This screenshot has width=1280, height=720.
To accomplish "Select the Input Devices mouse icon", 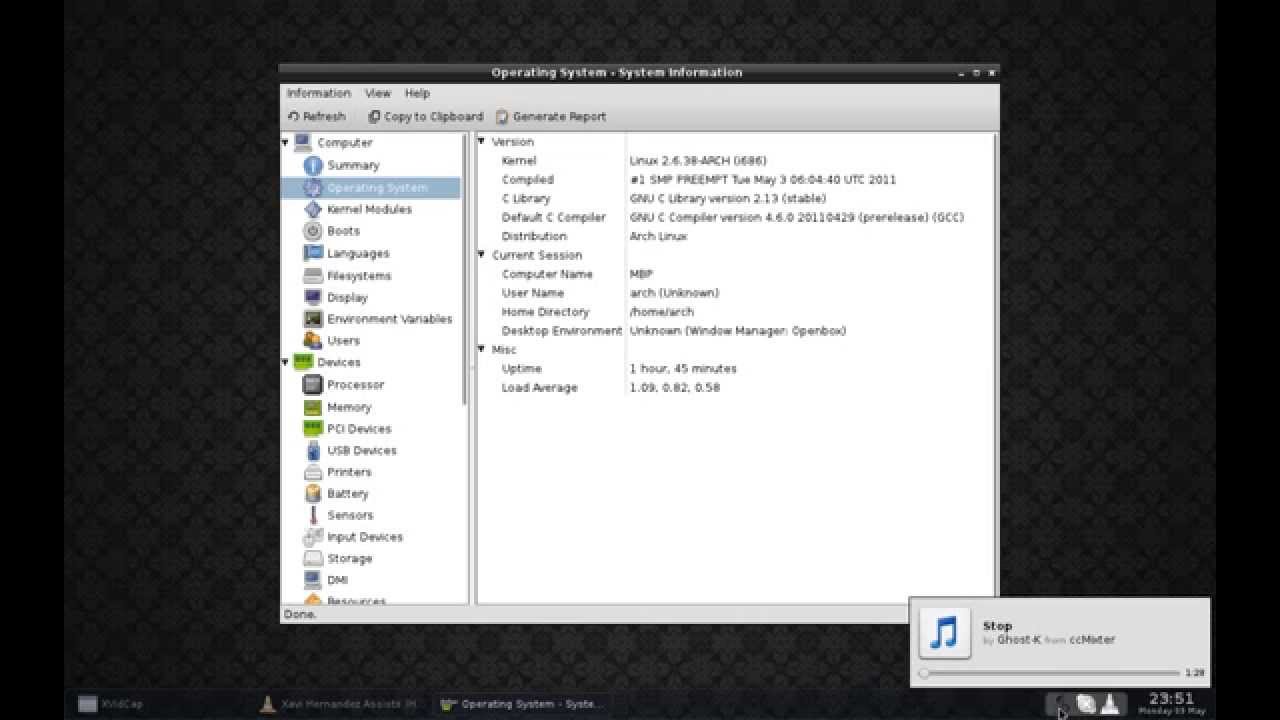I will click(313, 537).
